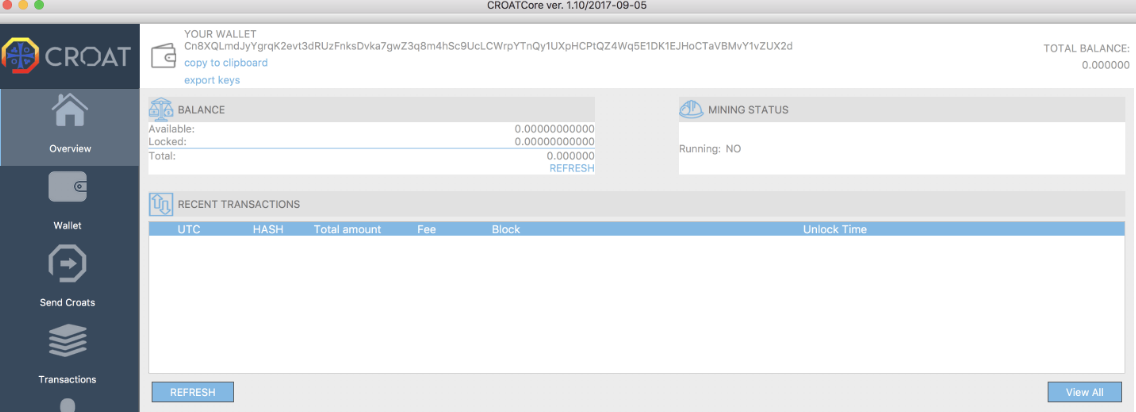Click the partially visible sidebar icon below Transactions
Image resolution: width=1136 pixels, height=412 pixels.
click(67, 405)
